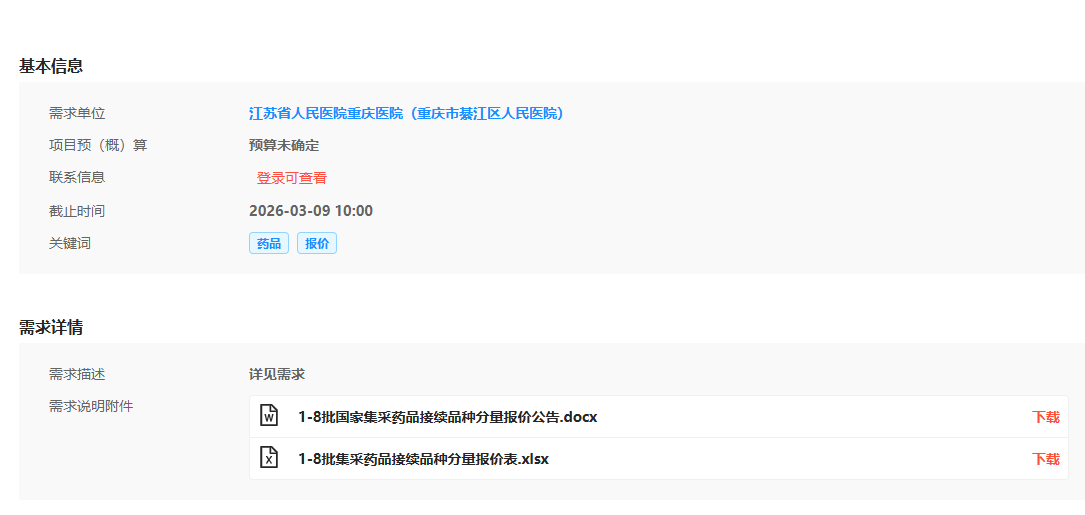
Task: Select the 药品 keyword tag
Action: click(x=268, y=243)
